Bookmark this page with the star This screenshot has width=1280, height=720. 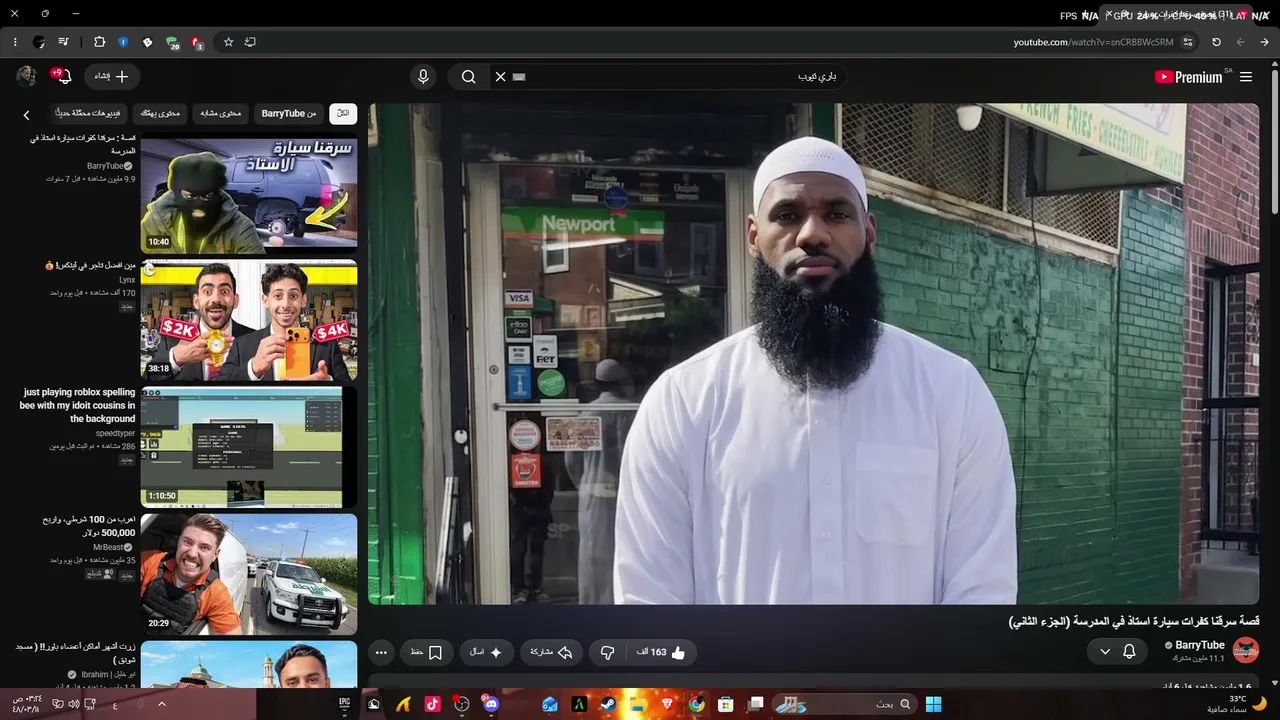click(x=228, y=42)
